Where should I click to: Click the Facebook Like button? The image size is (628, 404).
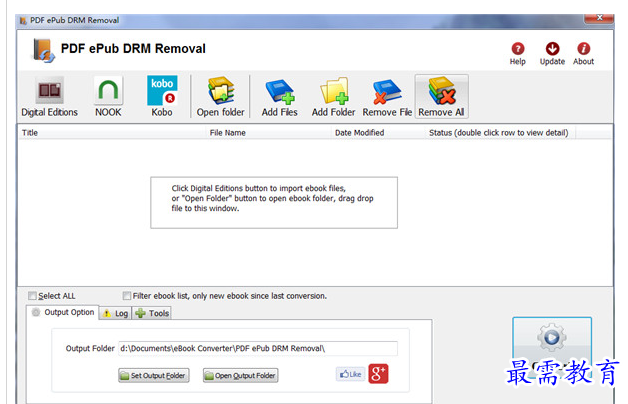point(350,374)
